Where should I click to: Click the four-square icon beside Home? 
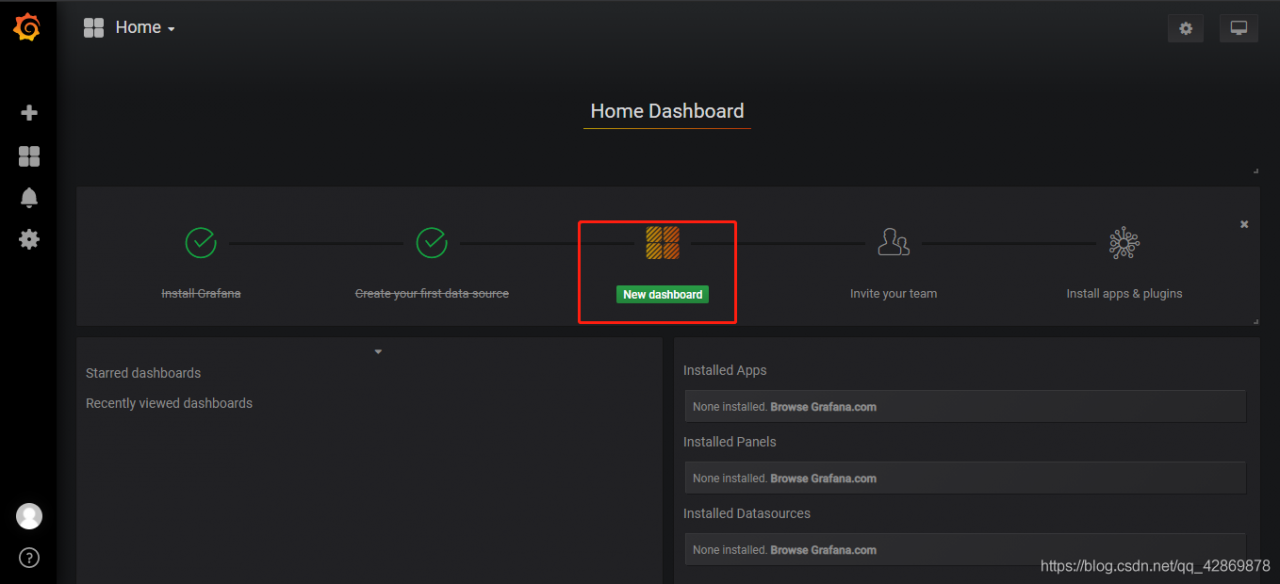pyautogui.click(x=94, y=28)
